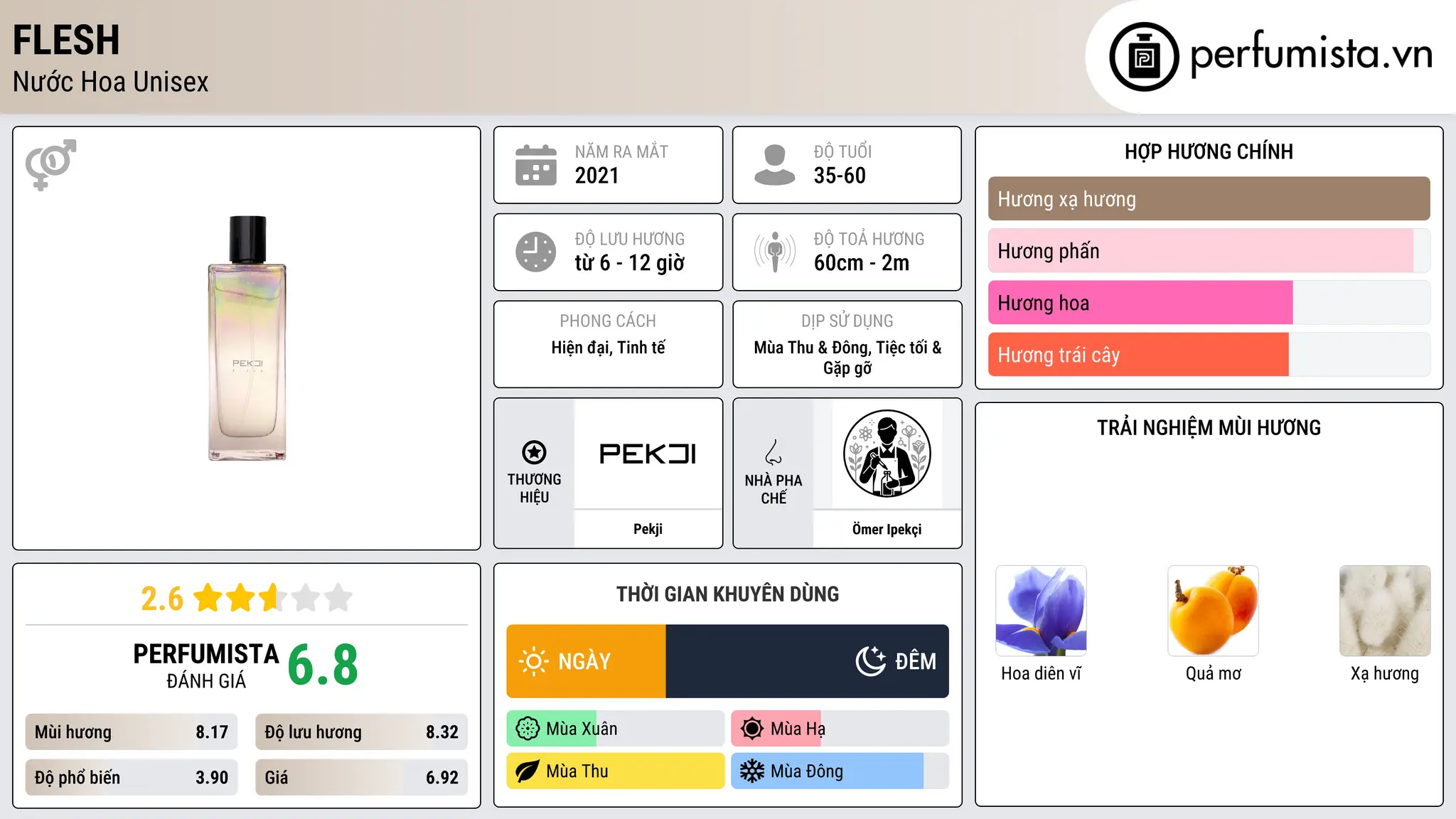Click the orange NGÀY day segment
This screenshot has height=819, width=1456.
point(586,661)
